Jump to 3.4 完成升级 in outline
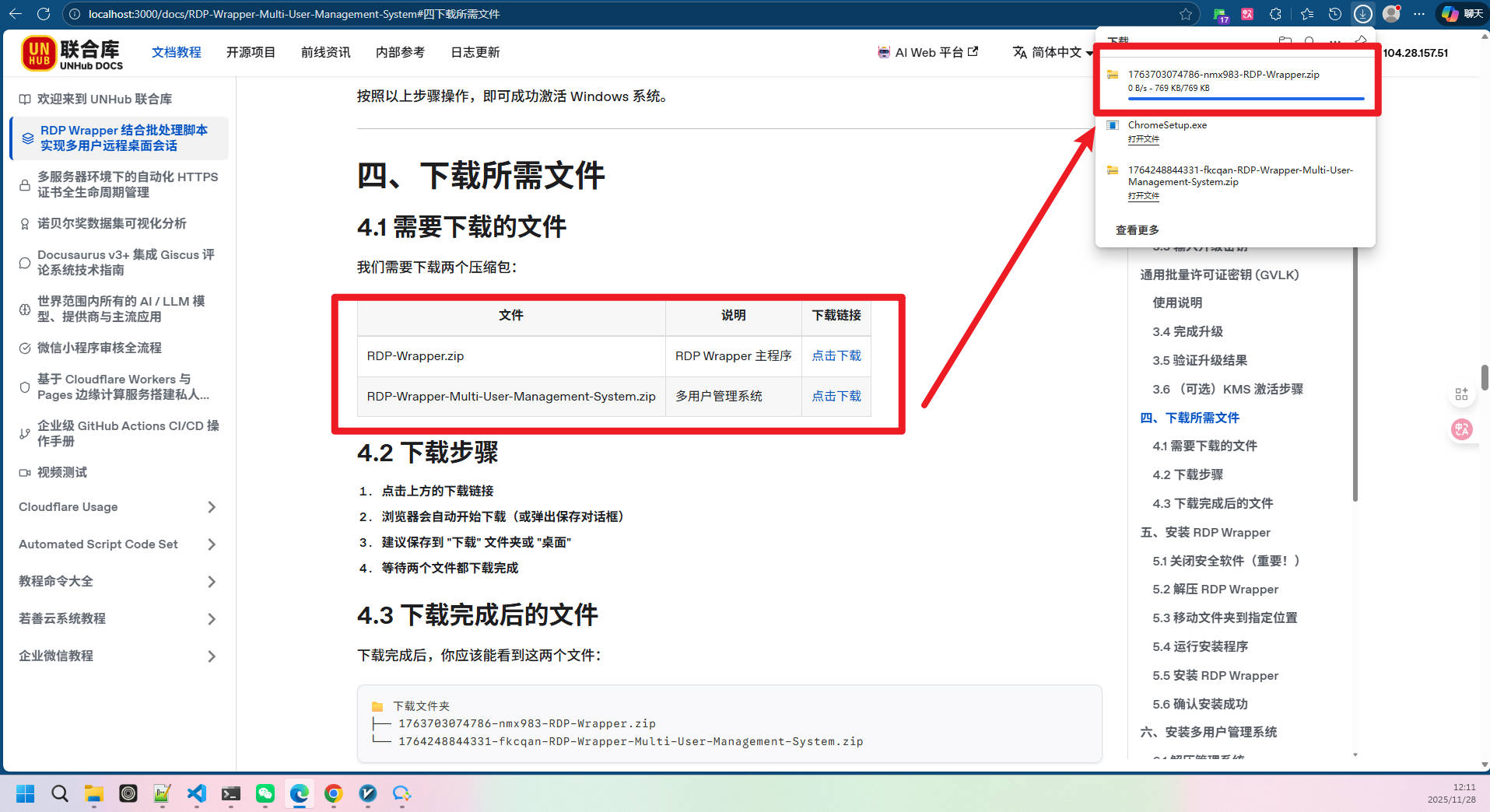 (x=1187, y=331)
